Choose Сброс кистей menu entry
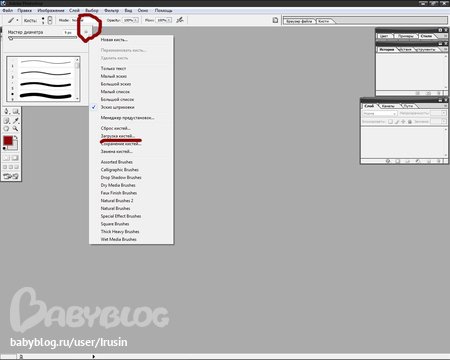The height and width of the screenshot is (360, 450). (115, 128)
